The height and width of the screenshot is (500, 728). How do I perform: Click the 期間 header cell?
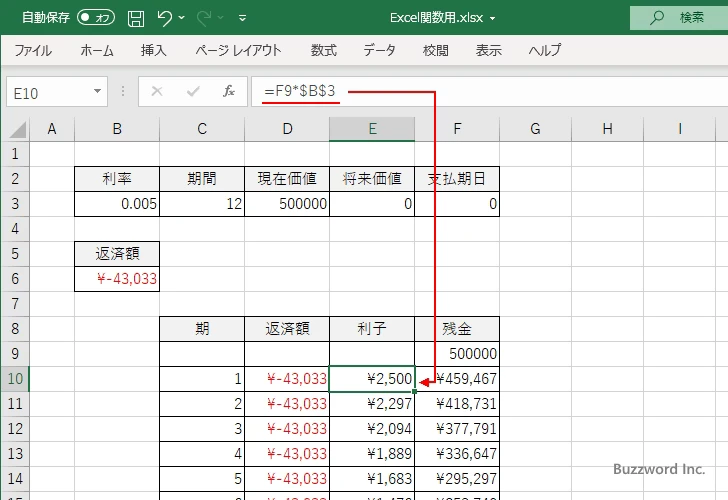point(202,179)
